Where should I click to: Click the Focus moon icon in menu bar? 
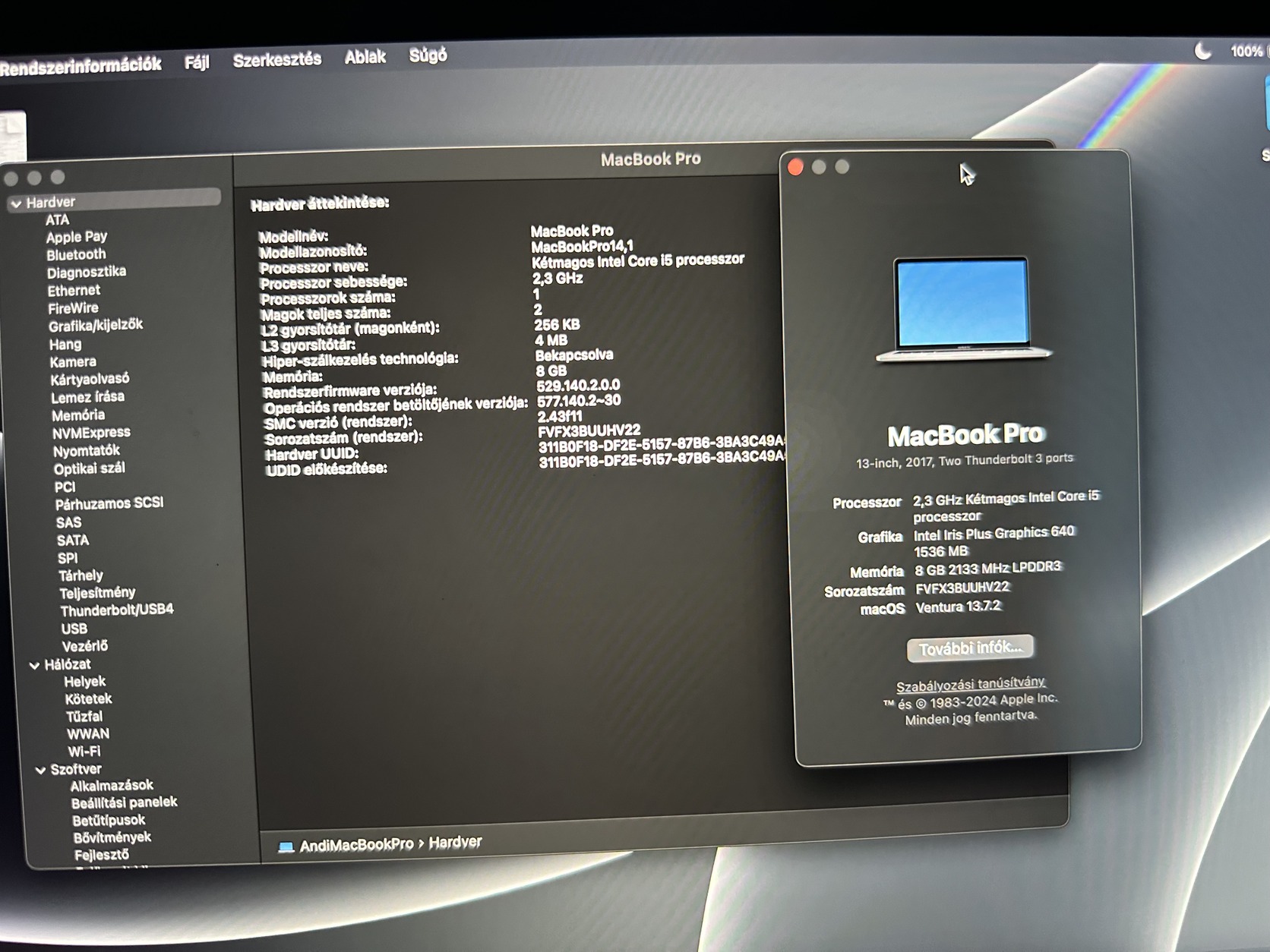1202,51
